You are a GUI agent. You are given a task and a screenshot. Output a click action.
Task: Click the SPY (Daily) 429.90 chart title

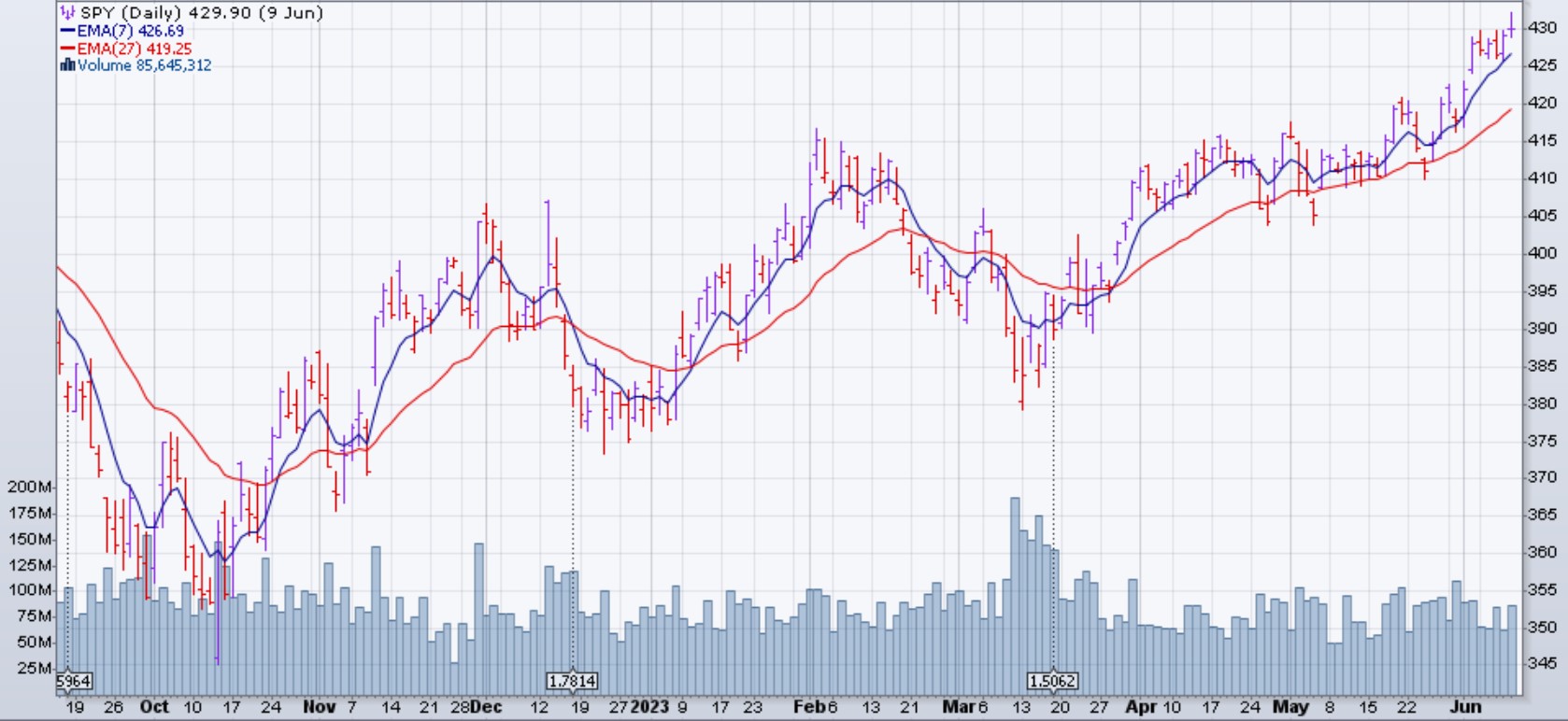pyautogui.click(x=201, y=13)
